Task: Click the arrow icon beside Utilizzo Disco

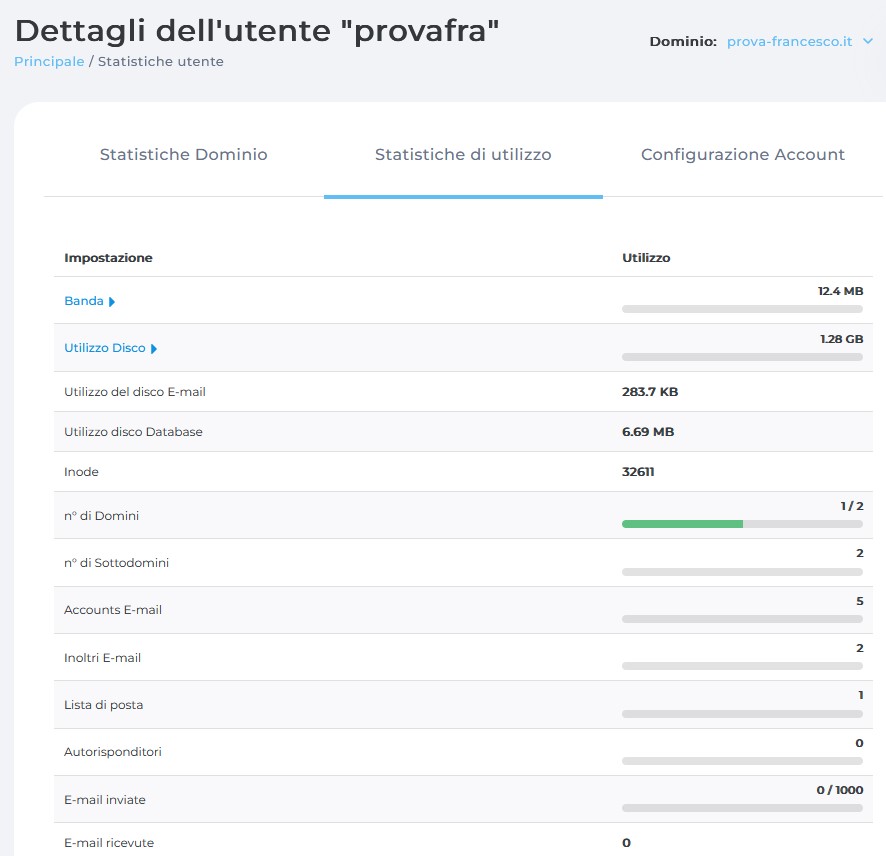Action: (x=154, y=349)
